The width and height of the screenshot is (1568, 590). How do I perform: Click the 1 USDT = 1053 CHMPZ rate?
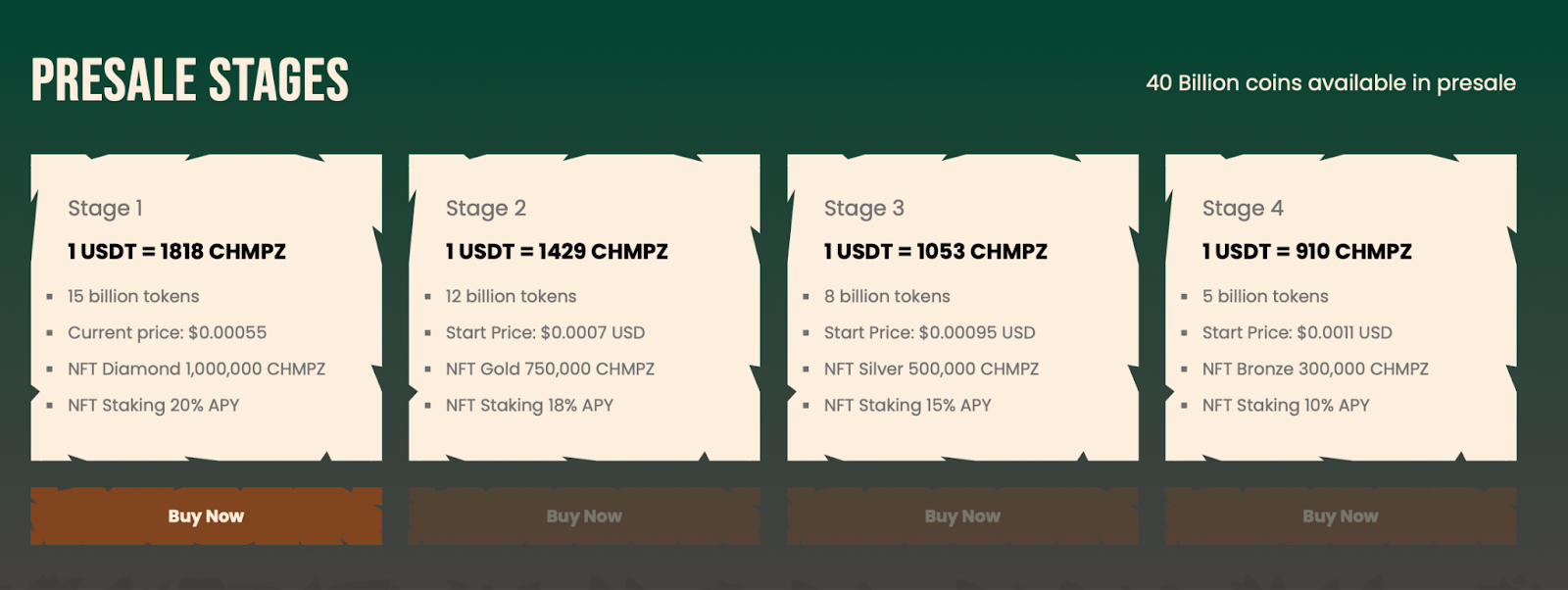click(936, 252)
